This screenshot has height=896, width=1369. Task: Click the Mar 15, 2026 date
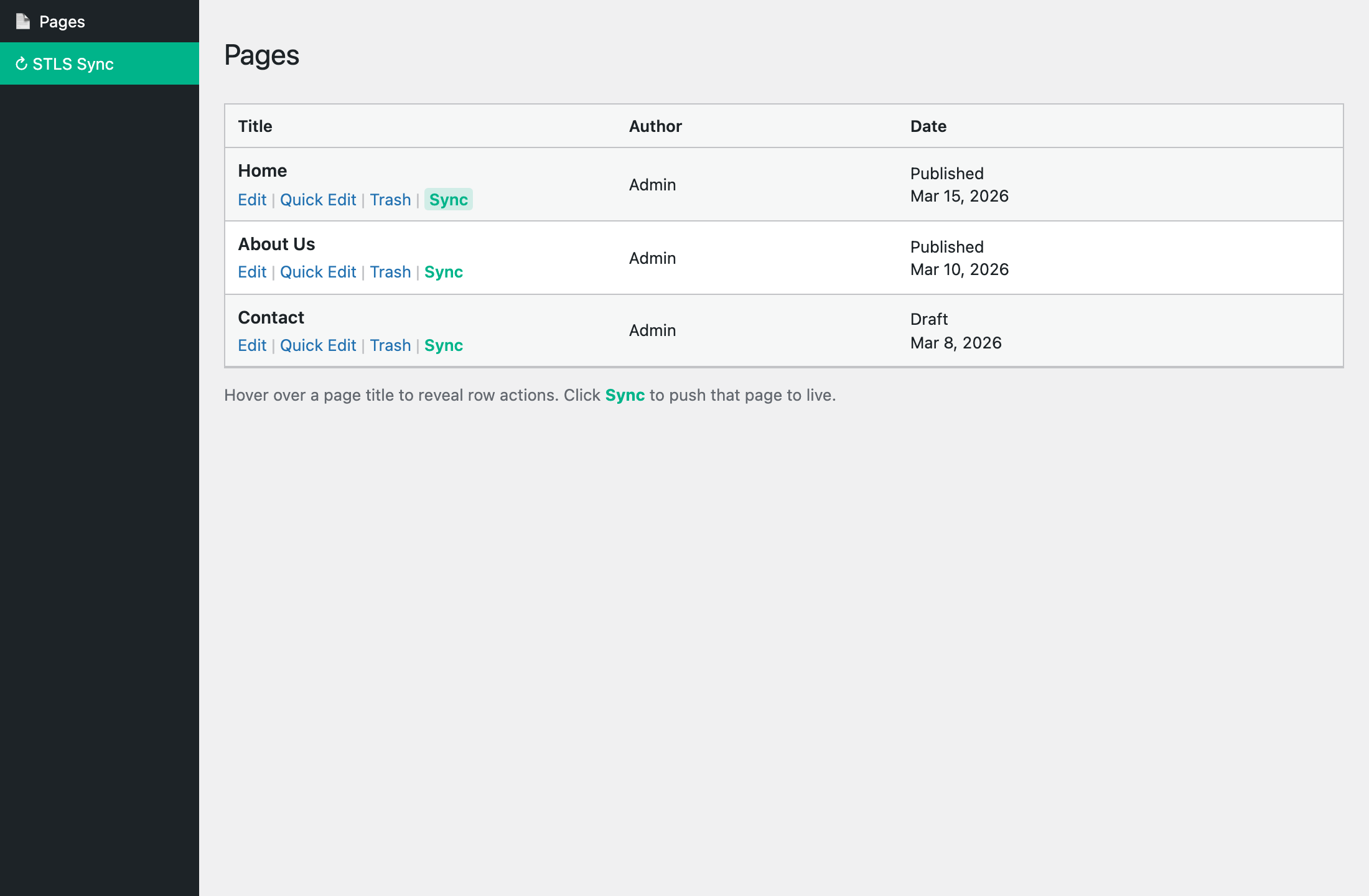click(x=960, y=196)
